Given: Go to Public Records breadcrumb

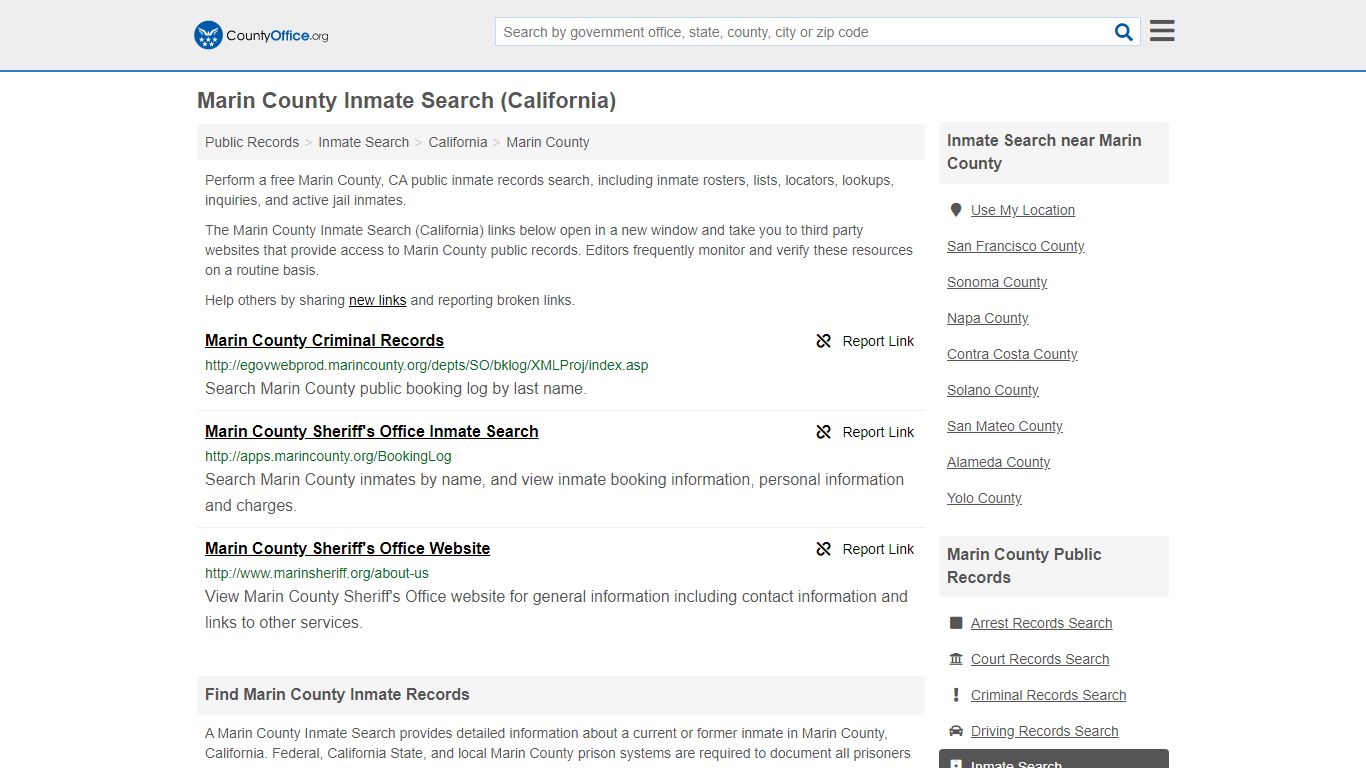Looking at the screenshot, I should pyautogui.click(x=252, y=142).
